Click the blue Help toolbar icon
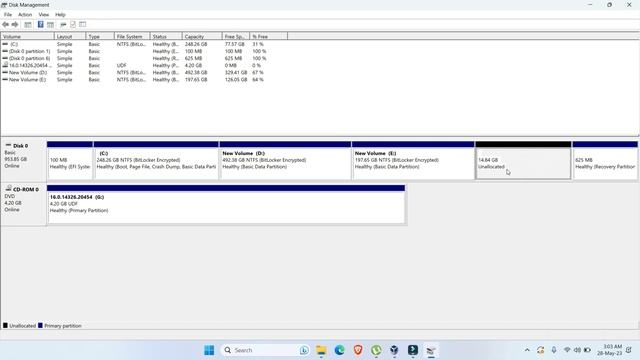Screen dimensions: 640x360 click(x=40, y=24)
